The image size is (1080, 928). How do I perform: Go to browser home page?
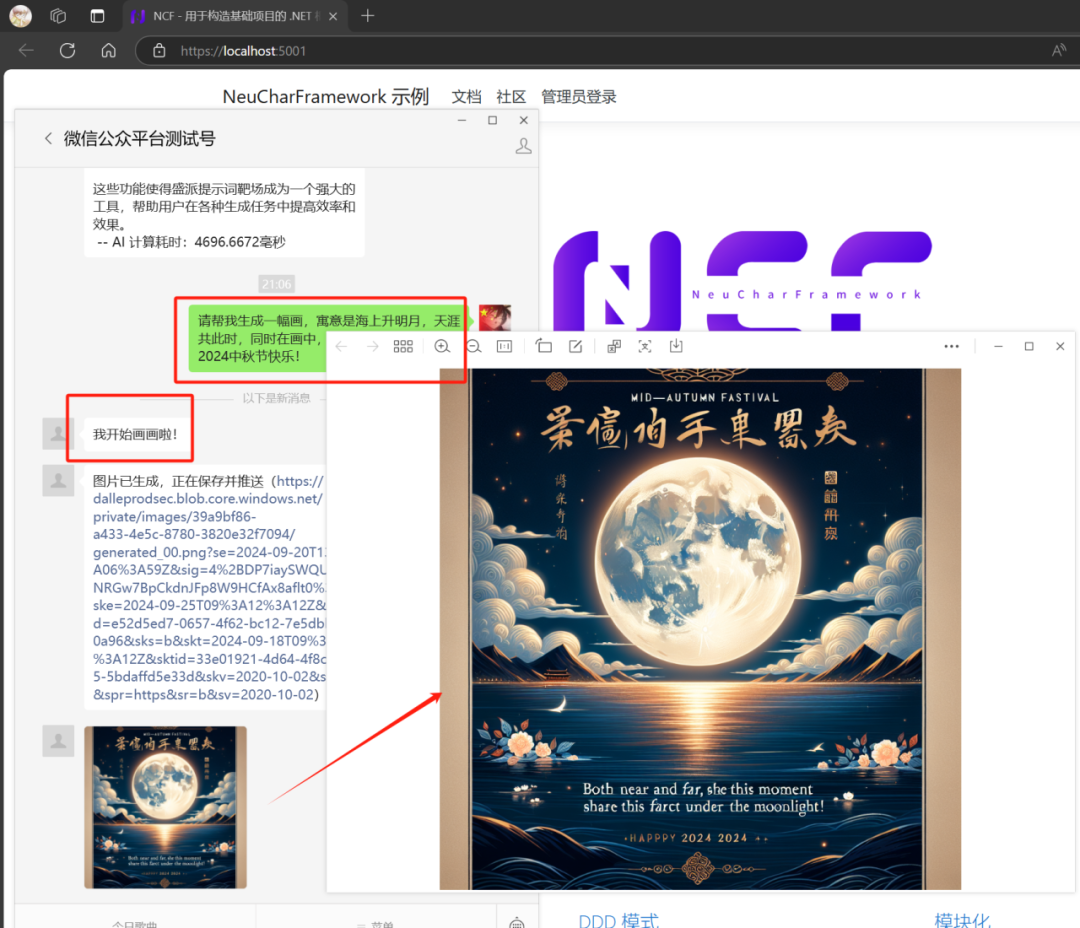coord(108,50)
